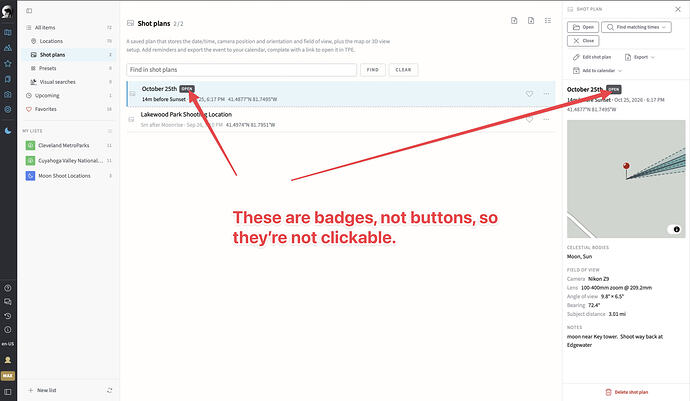Click the export file icon above the list

click(x=531, y=21)
